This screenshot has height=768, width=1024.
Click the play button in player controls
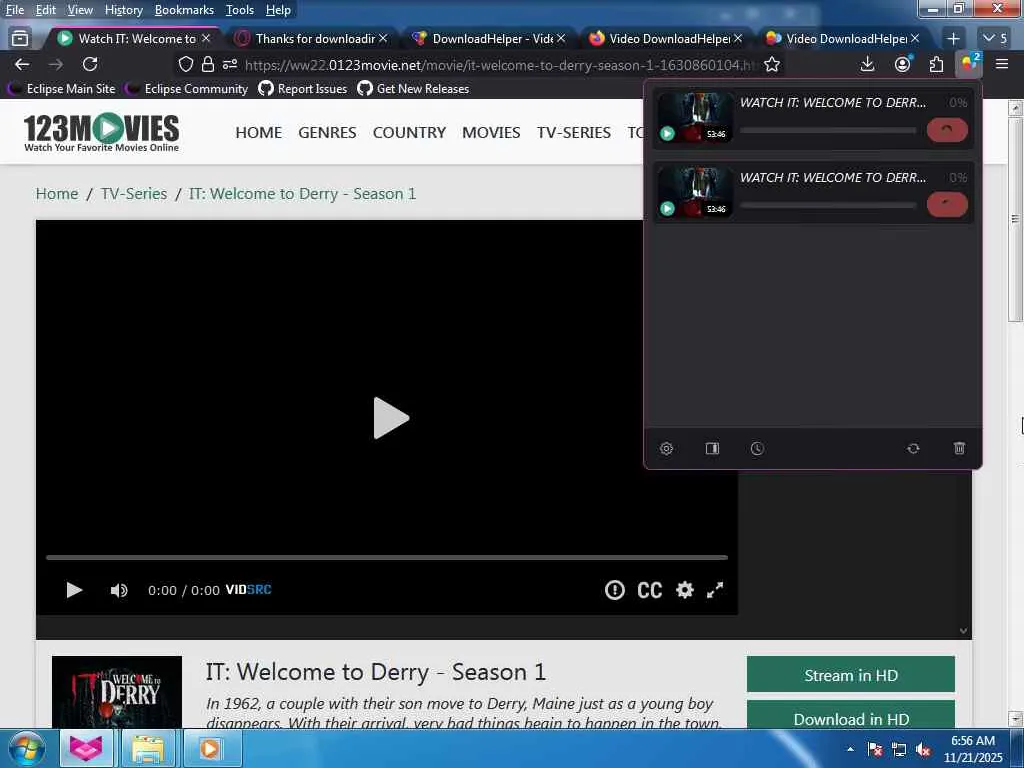(74, 590)
